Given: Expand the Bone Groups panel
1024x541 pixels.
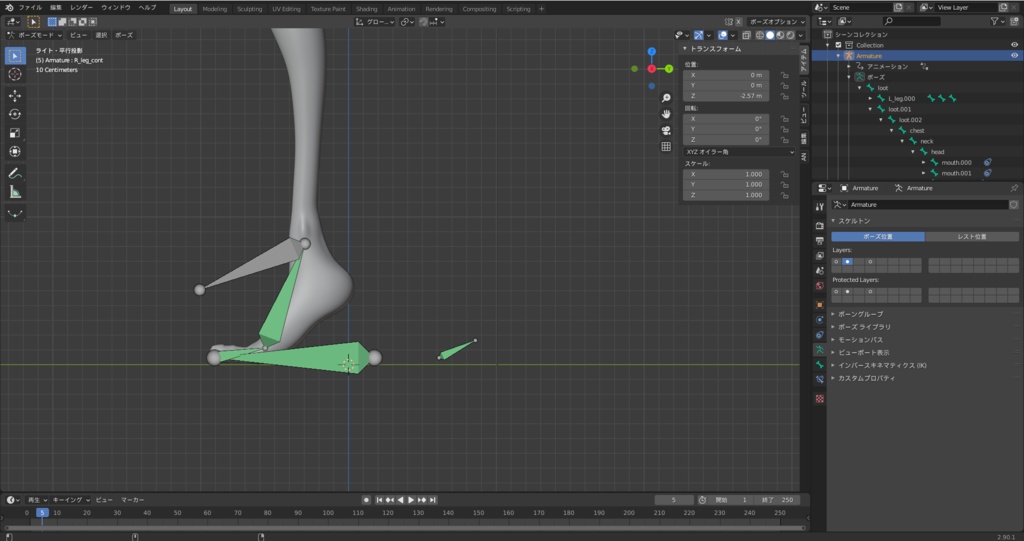Looking at the screenshot, I should pos(860,314).
